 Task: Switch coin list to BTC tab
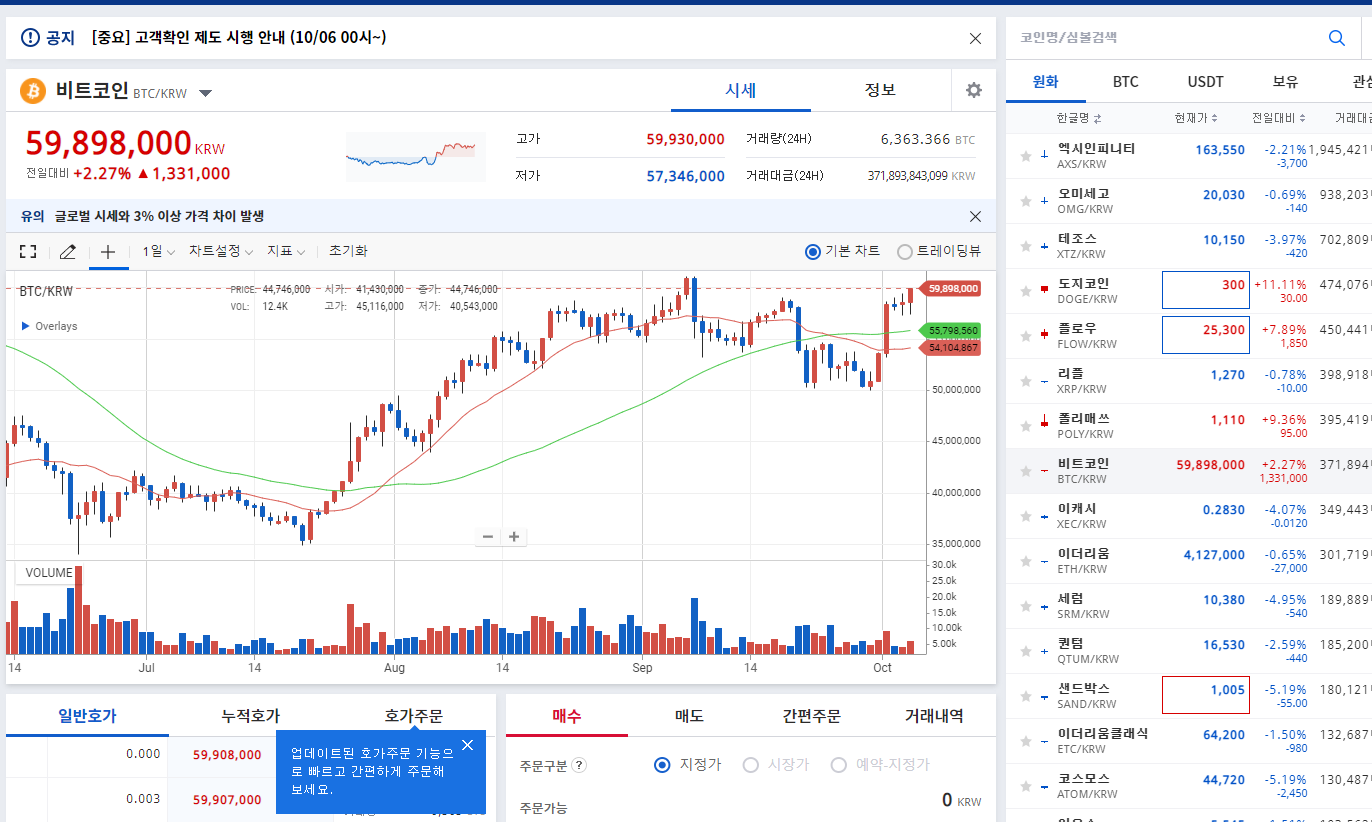[1126, 82]
